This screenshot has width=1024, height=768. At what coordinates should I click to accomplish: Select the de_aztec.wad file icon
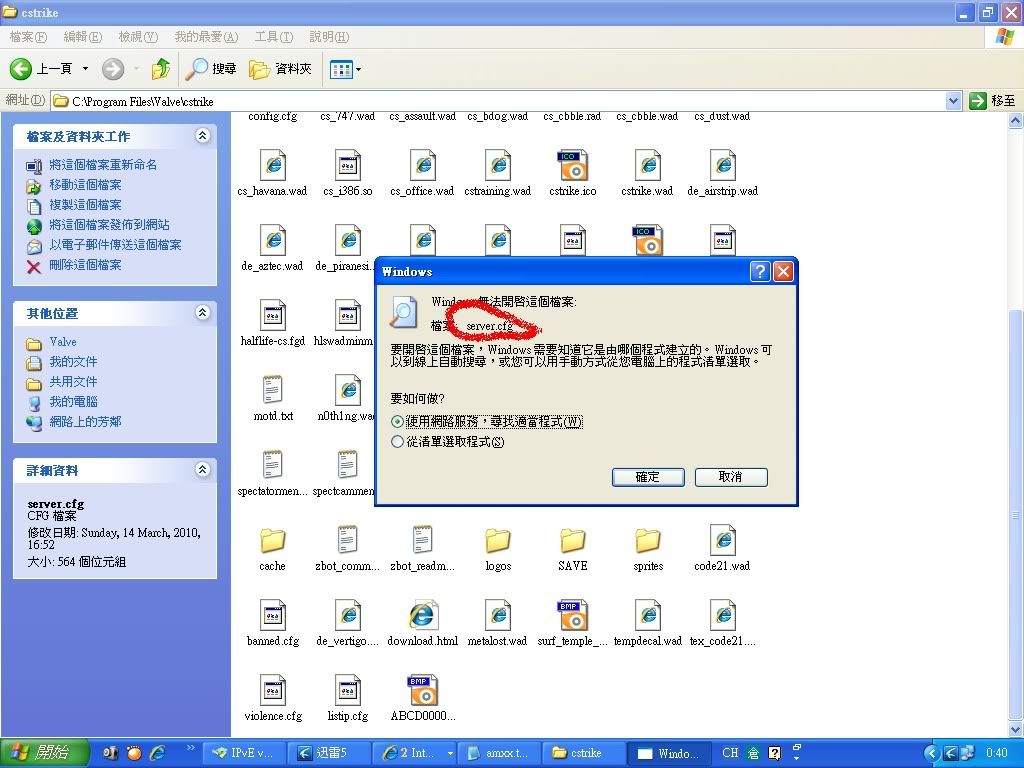(272, 240)
